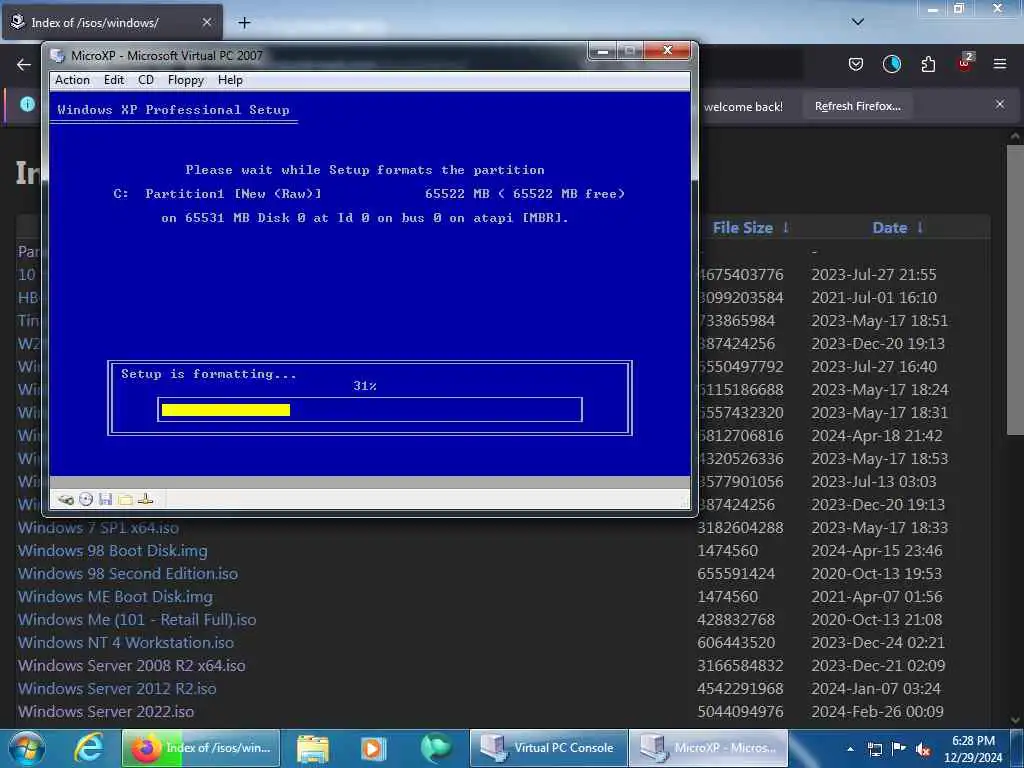Click the scrollbar up arrow in Firefox
The image size is (1024, 768).
(x=1015, y=136)
